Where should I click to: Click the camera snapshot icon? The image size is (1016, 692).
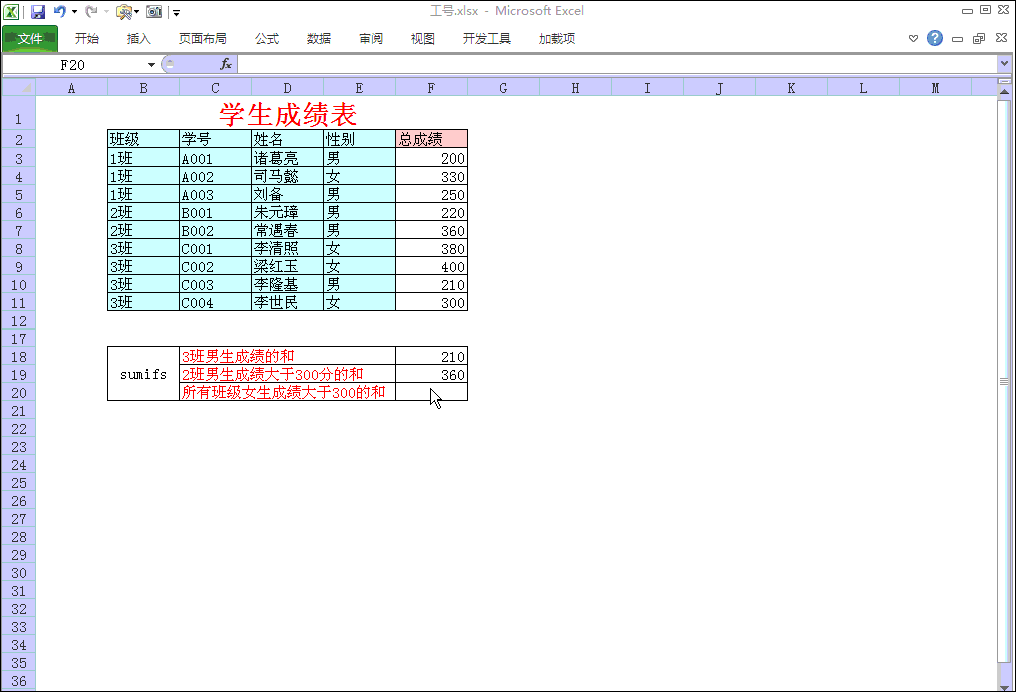pyautogui.click(x=154, y=12)
